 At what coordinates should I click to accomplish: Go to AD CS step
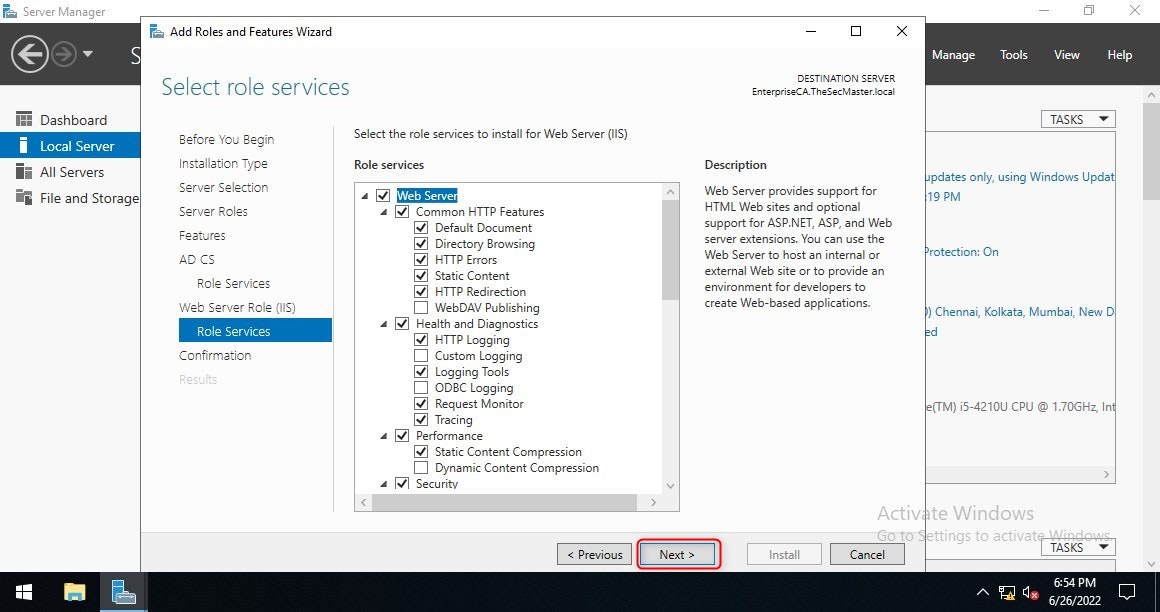197,259
